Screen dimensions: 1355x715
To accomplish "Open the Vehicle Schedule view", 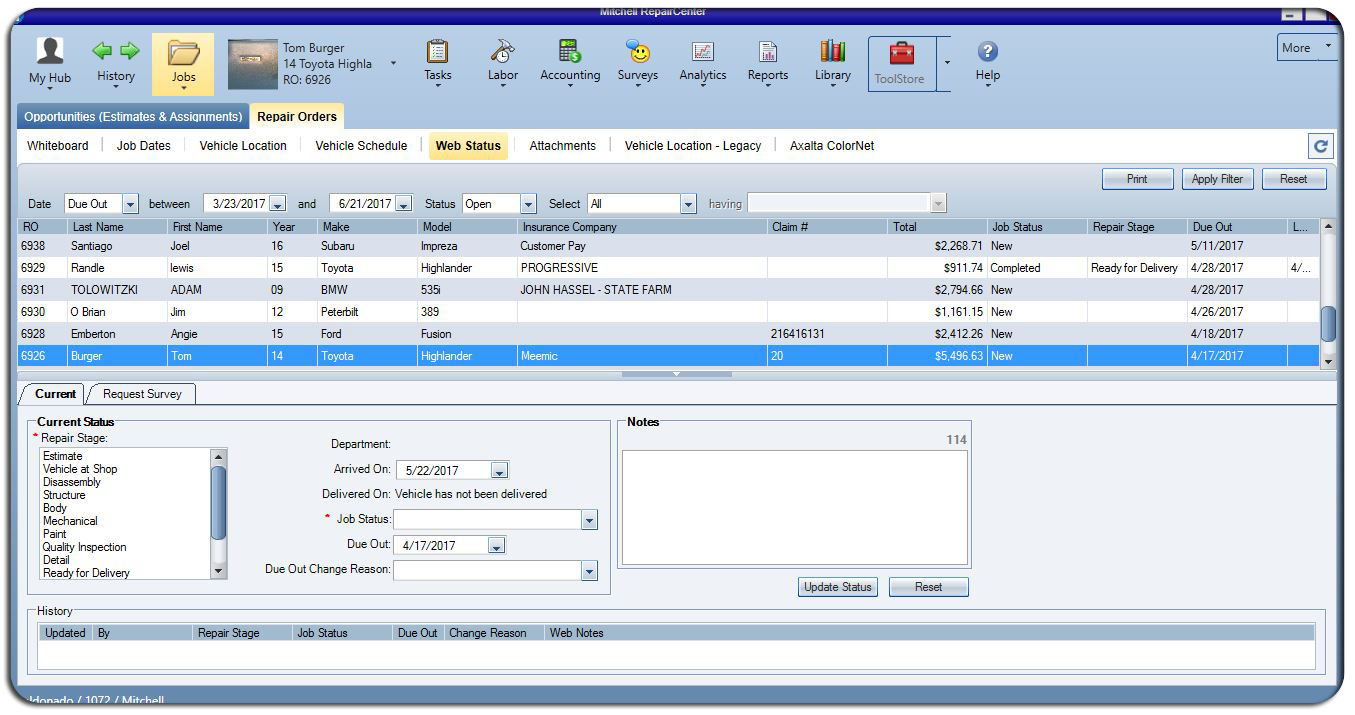I will [361, 146].
